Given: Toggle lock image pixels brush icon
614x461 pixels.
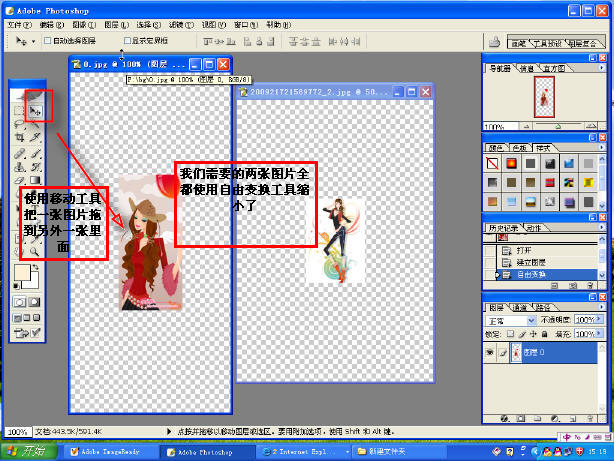Looking at the screenshot, I should tap(522, 334).
